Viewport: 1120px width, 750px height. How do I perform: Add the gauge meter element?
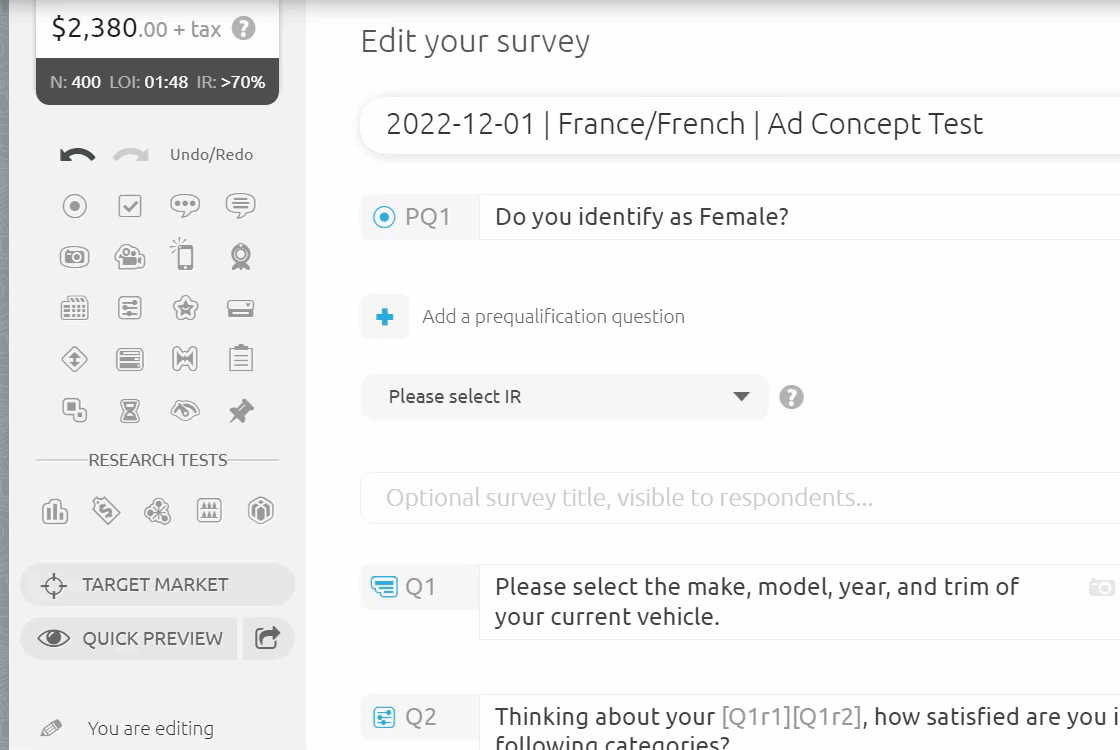point(185,411)
